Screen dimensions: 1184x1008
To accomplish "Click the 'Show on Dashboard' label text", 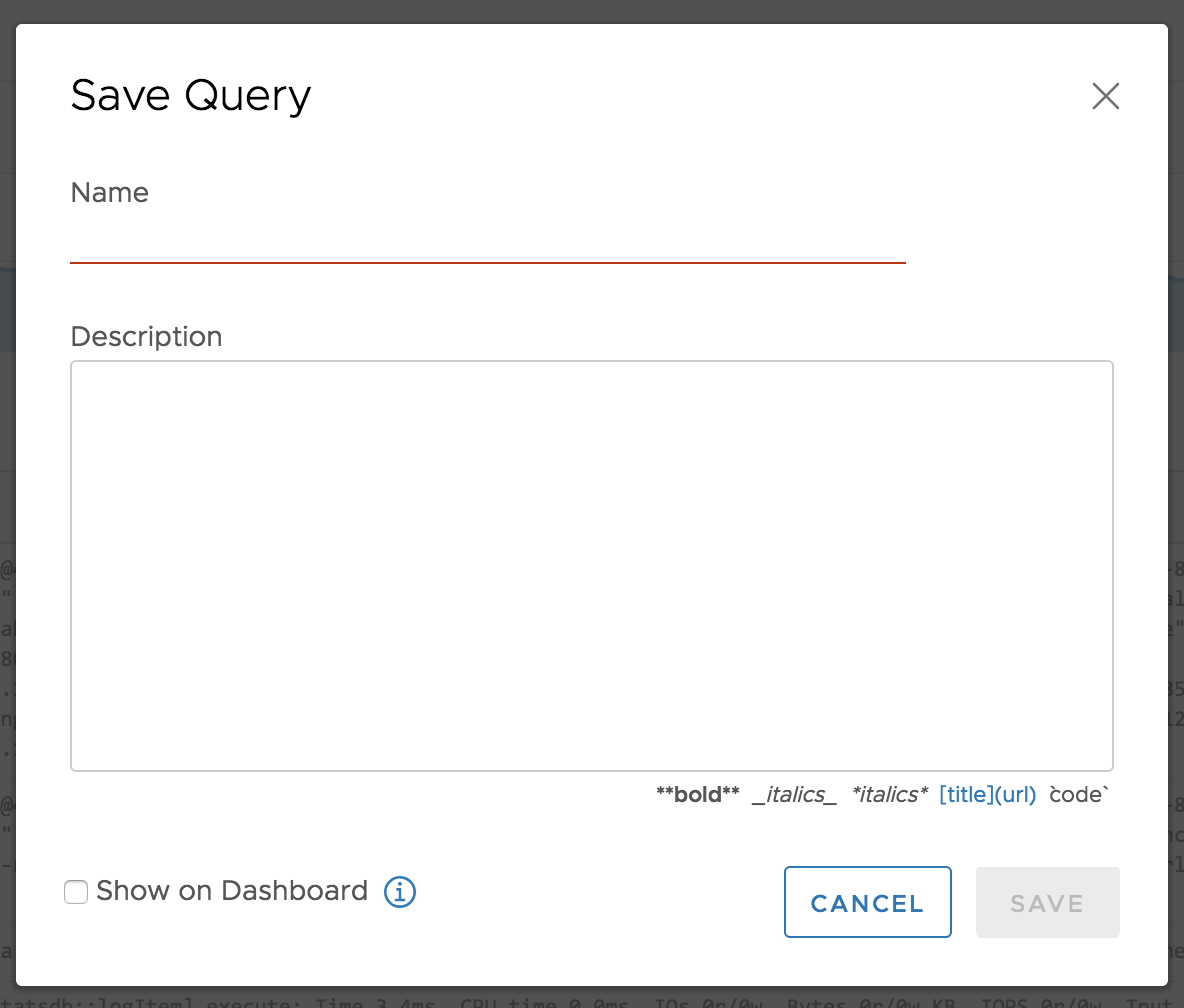I will (x=232, y=891).
